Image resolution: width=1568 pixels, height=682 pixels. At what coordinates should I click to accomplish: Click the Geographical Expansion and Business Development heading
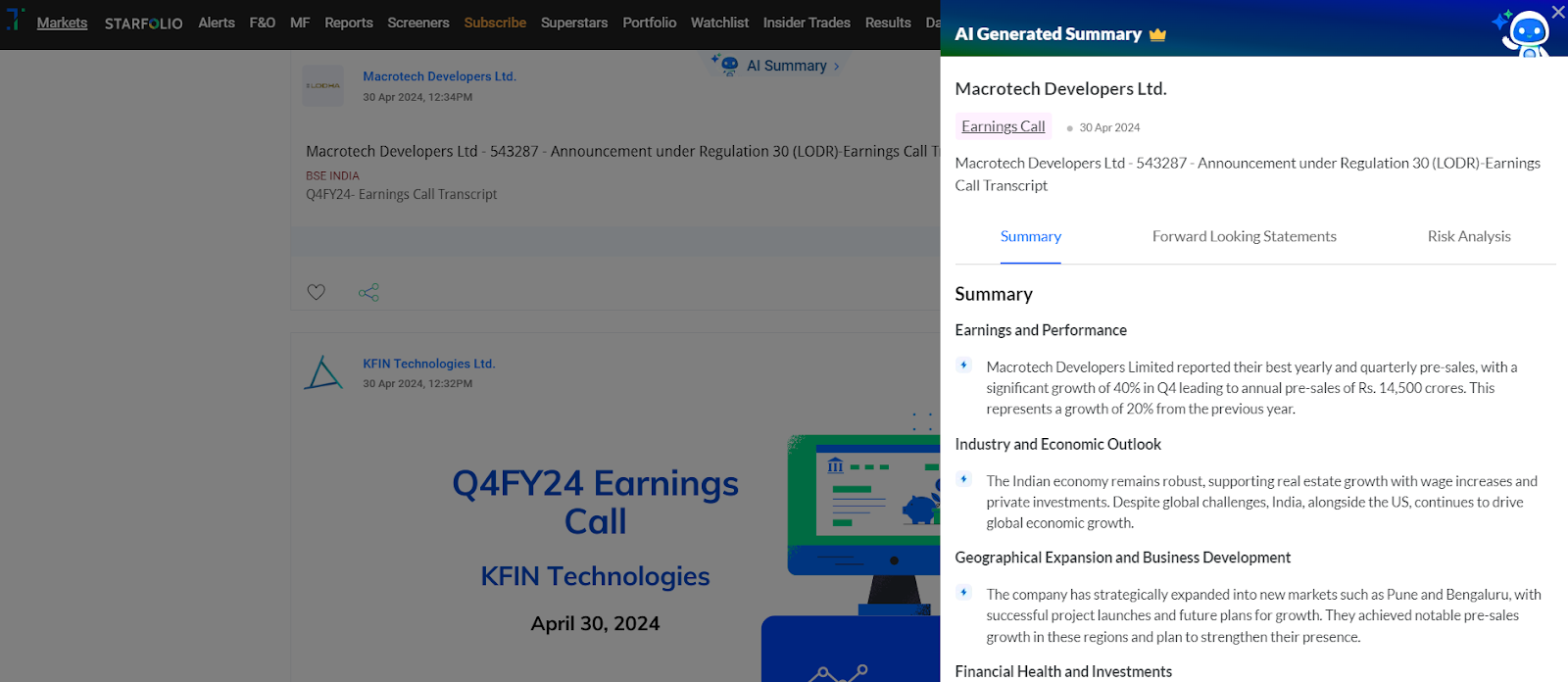point(1123,558)
